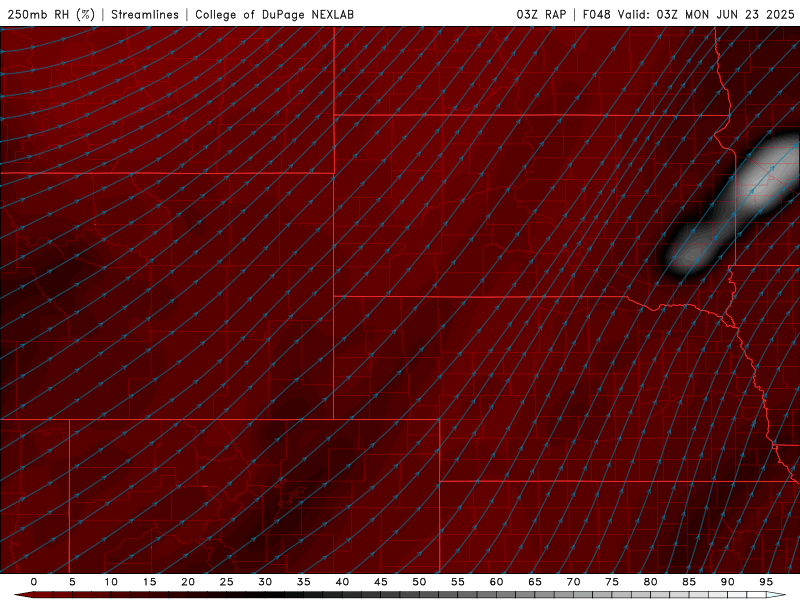Select the "10" colorbar label
Image resolution: width=800 pixels, height=600 pixels.
[x=111, y=582]
